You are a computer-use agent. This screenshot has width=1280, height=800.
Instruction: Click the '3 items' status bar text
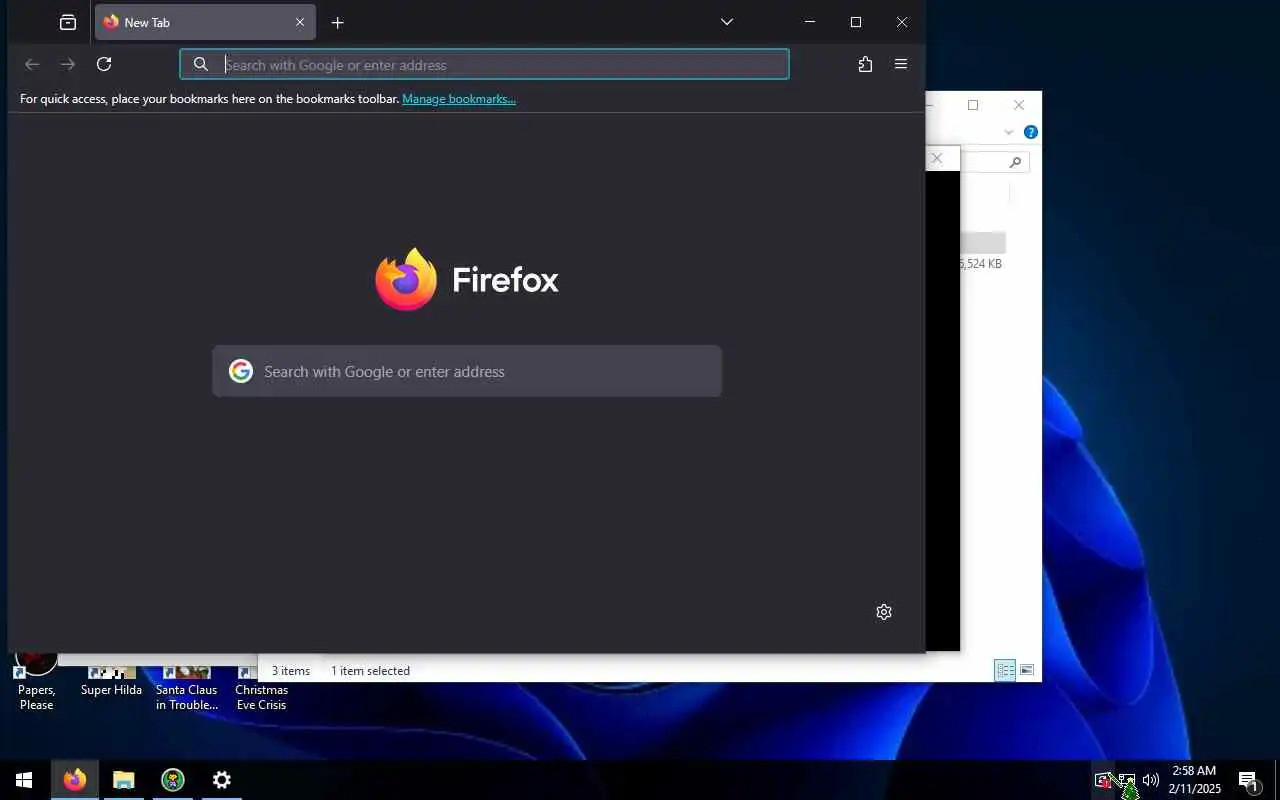291,671
